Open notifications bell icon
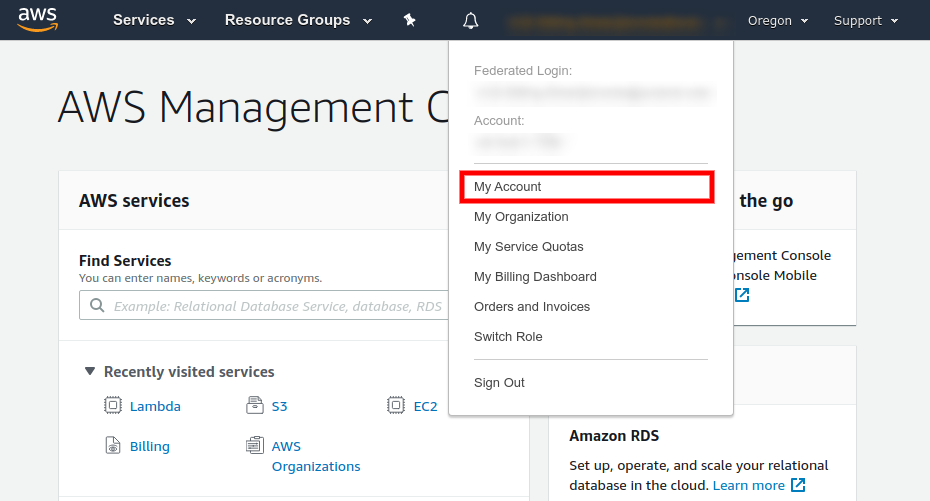 click(x=470, y=21)
